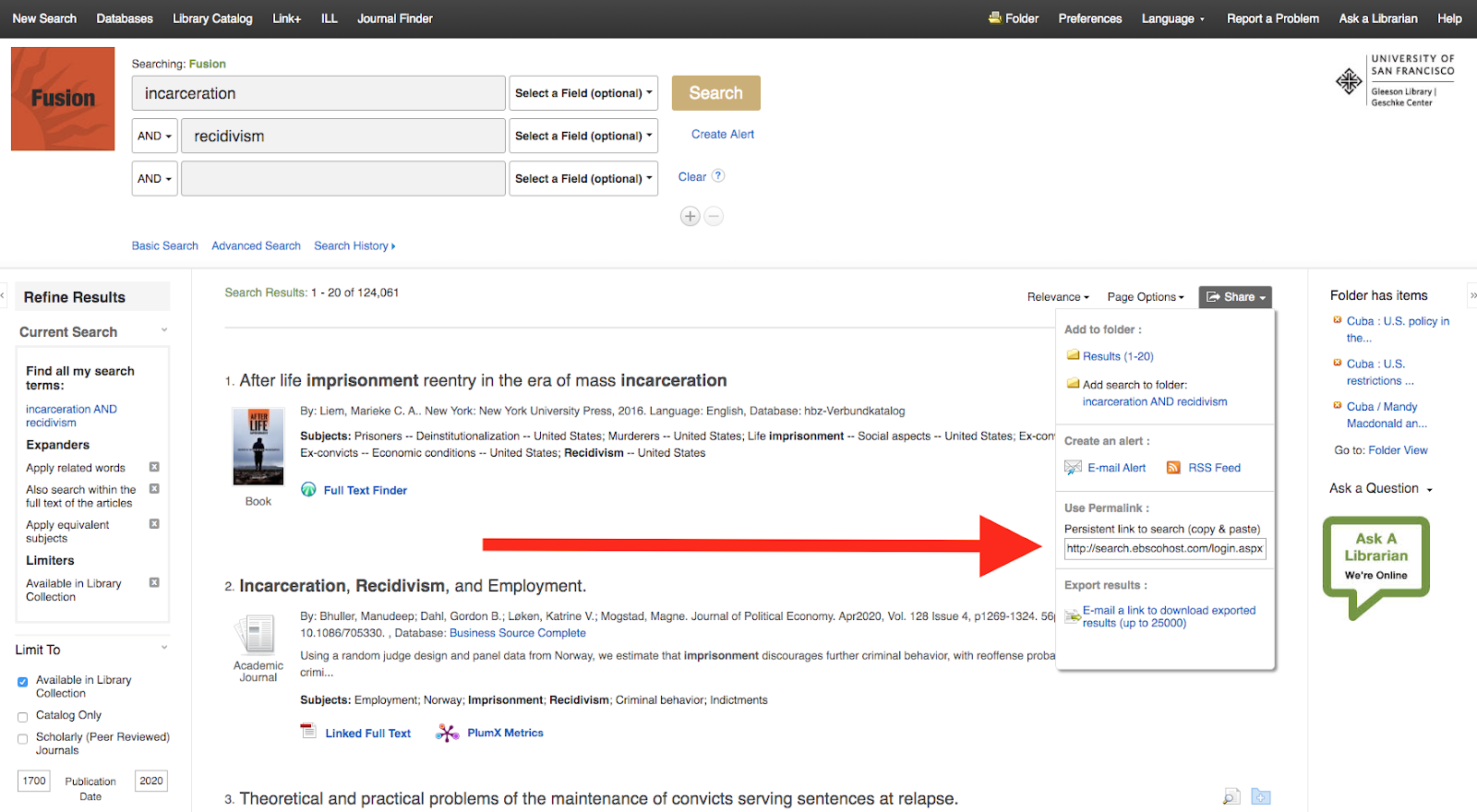Open the ILL menu item
This screenshot has width=1477, height=812.
(330, 18)
